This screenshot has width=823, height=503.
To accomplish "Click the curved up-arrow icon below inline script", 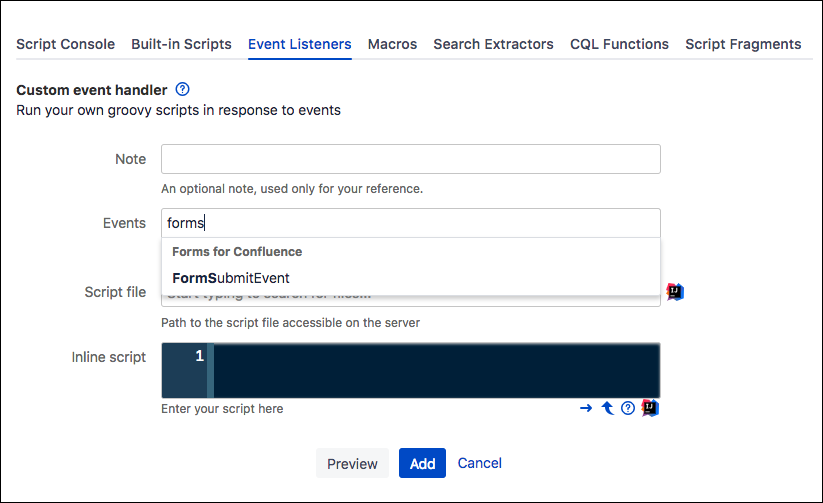I will point(607,408).
